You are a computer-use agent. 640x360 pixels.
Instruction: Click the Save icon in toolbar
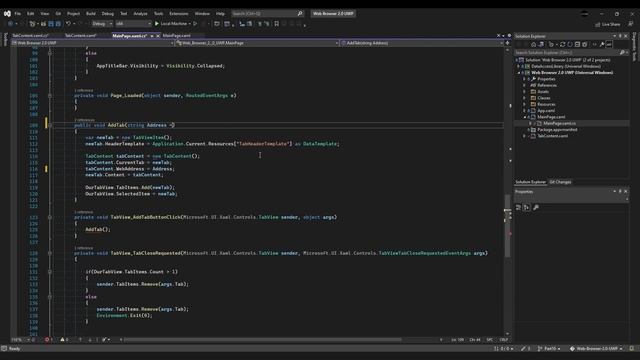[51, 24]
